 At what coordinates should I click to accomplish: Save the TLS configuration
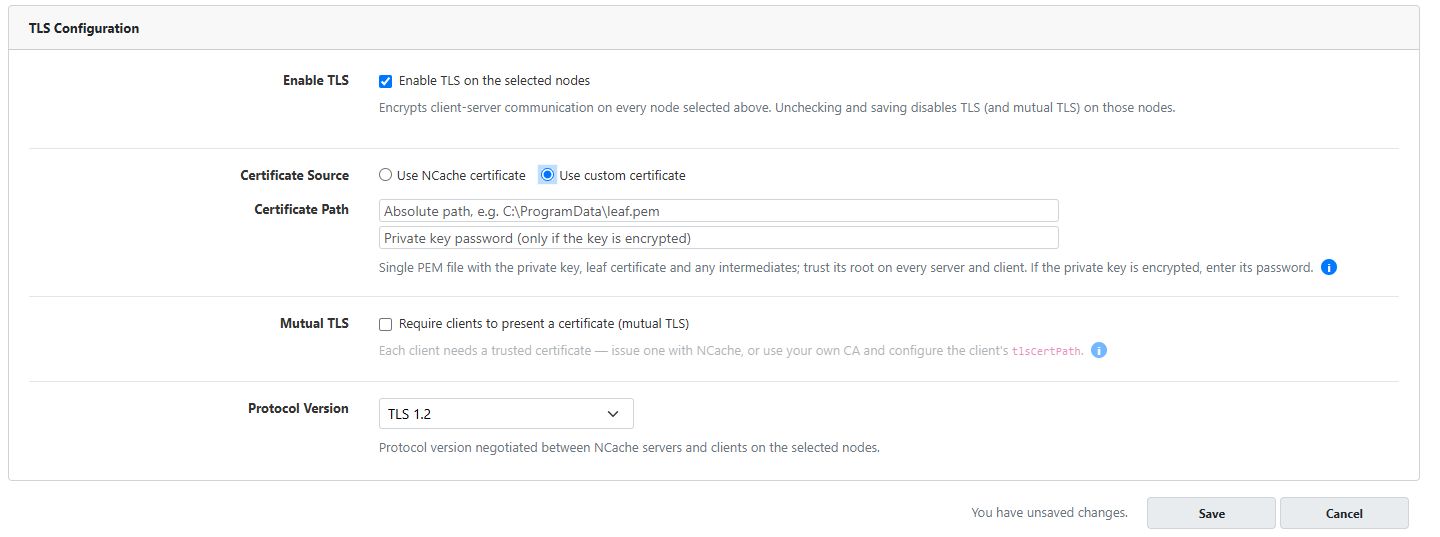pyautogui.click(x=1211, y=513)
